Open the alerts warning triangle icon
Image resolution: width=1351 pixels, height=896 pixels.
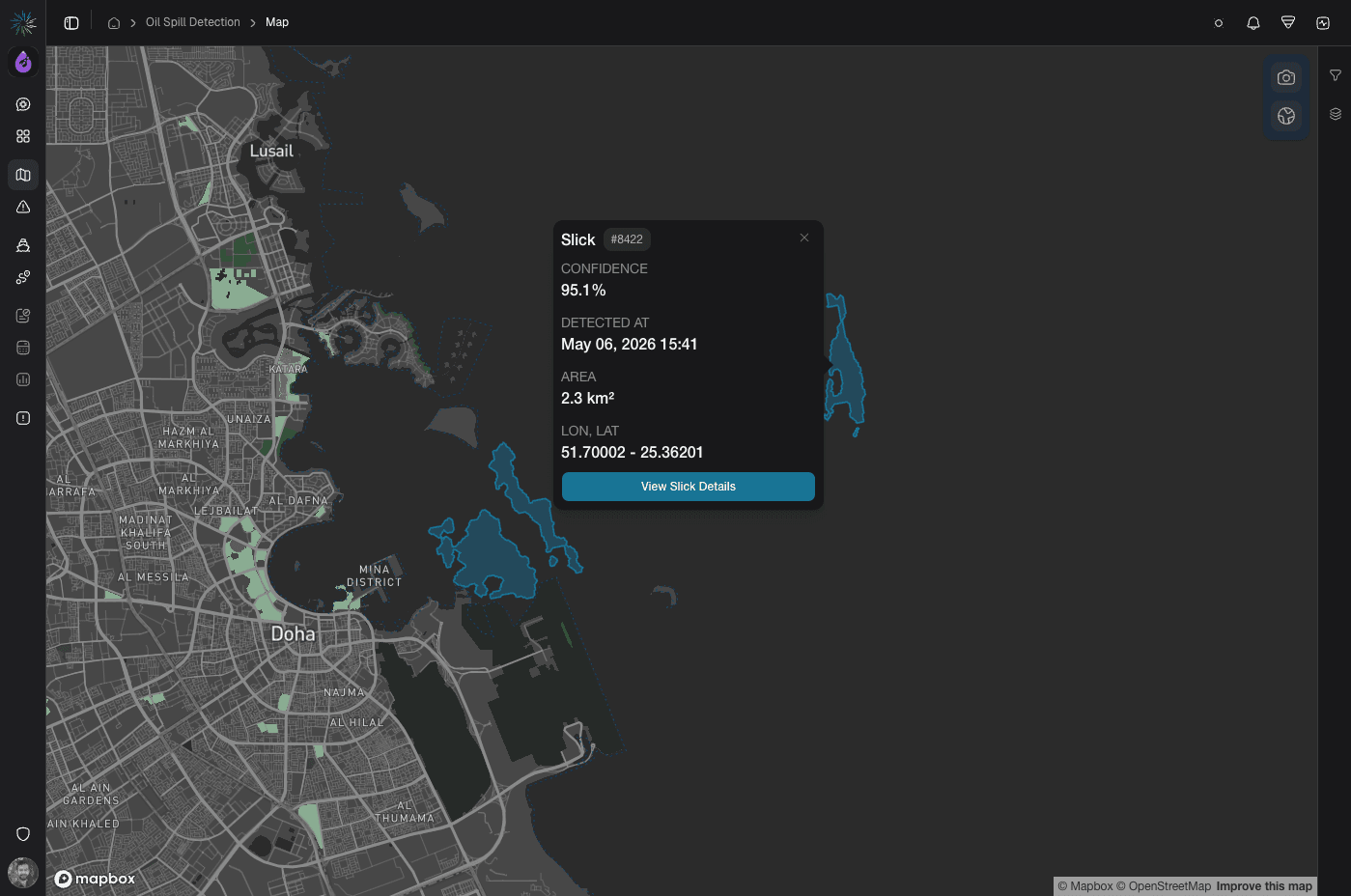click(x=23, y=207)
